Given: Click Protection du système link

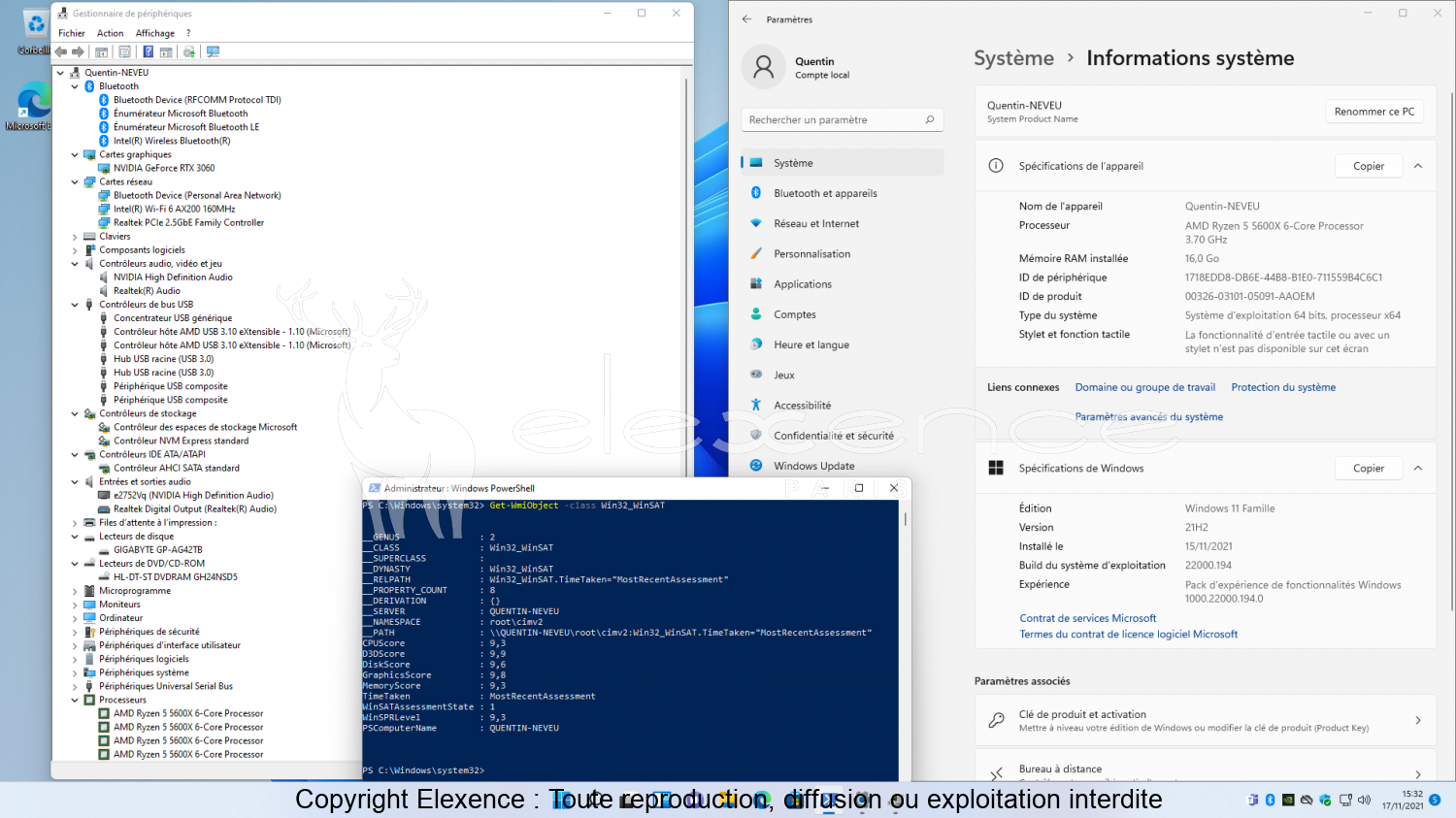Looking at the screenshot, I should coord(1283,387).
